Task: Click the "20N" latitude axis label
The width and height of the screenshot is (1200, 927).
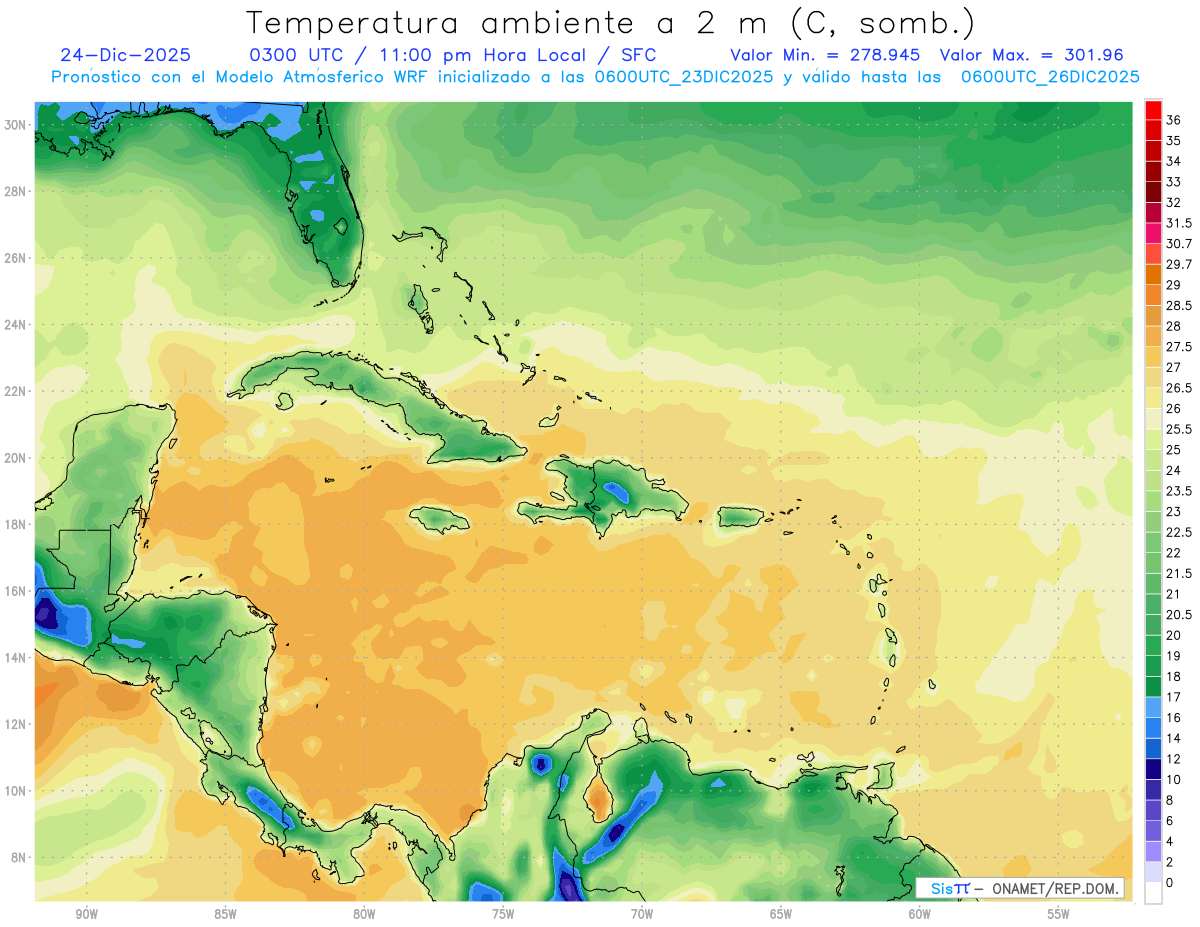Action: pyautogui.click(x=17, y=458)
